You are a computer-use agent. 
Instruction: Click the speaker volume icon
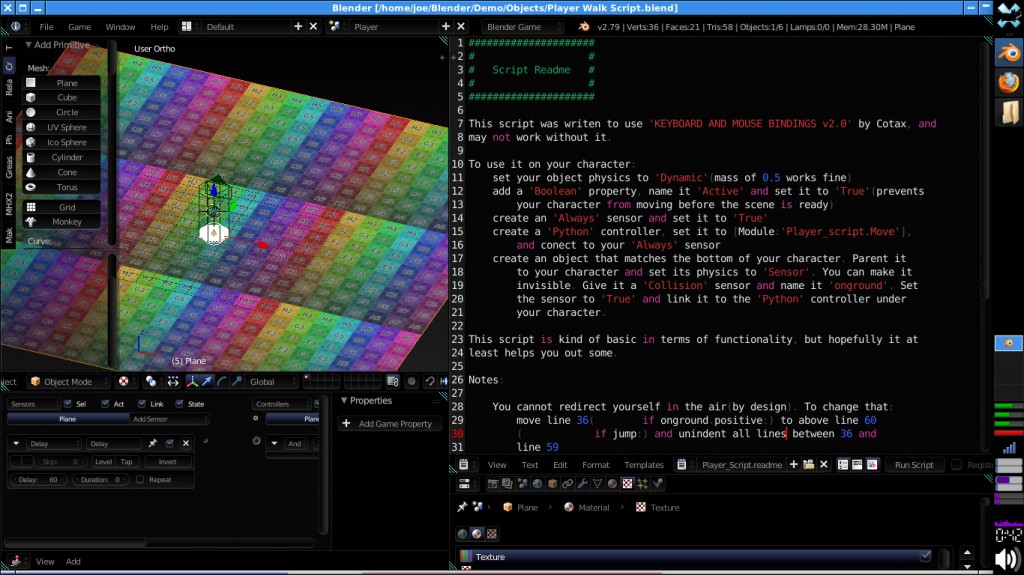(x=1008, y=560)
